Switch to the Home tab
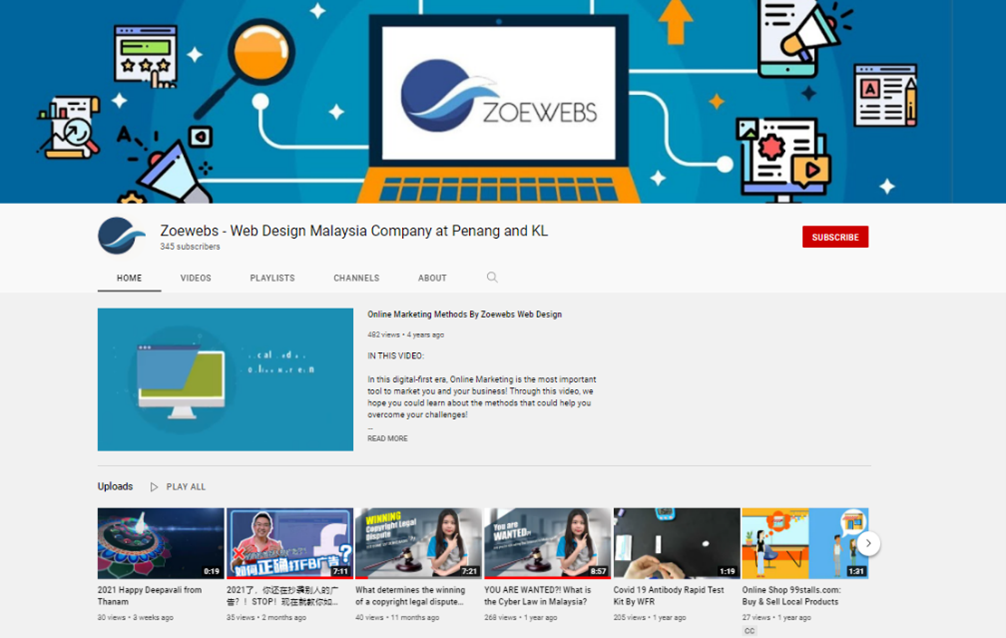1006x638 pixels. click(x=129, y=278)
